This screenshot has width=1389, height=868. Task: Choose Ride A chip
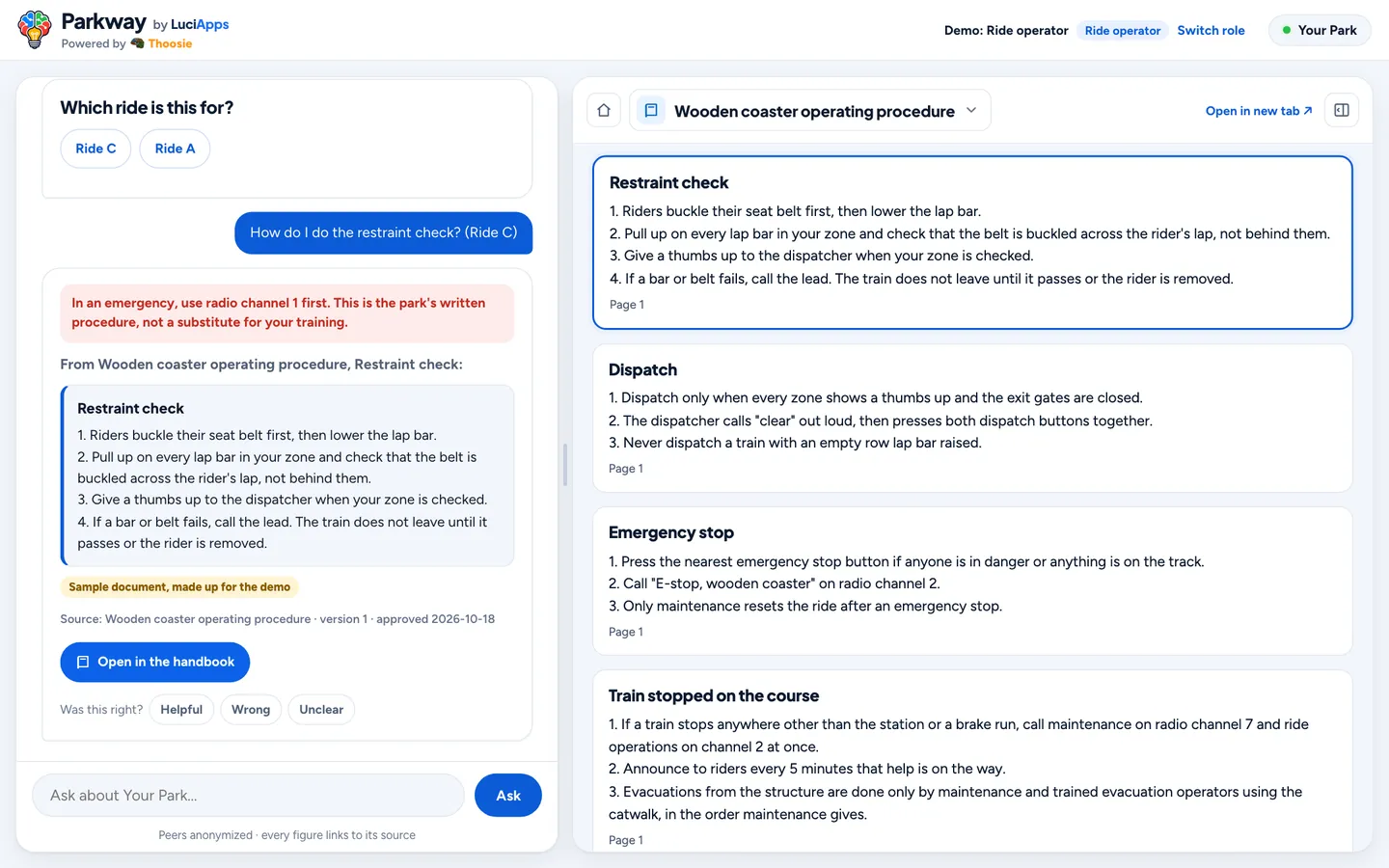pos(175,149)
